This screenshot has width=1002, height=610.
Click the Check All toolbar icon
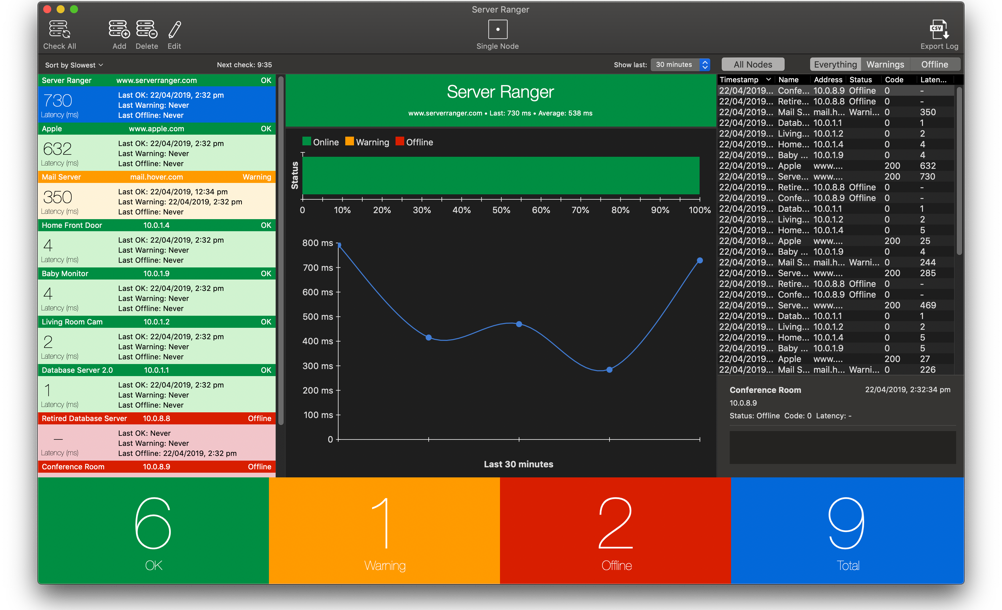tap(59, 31)
